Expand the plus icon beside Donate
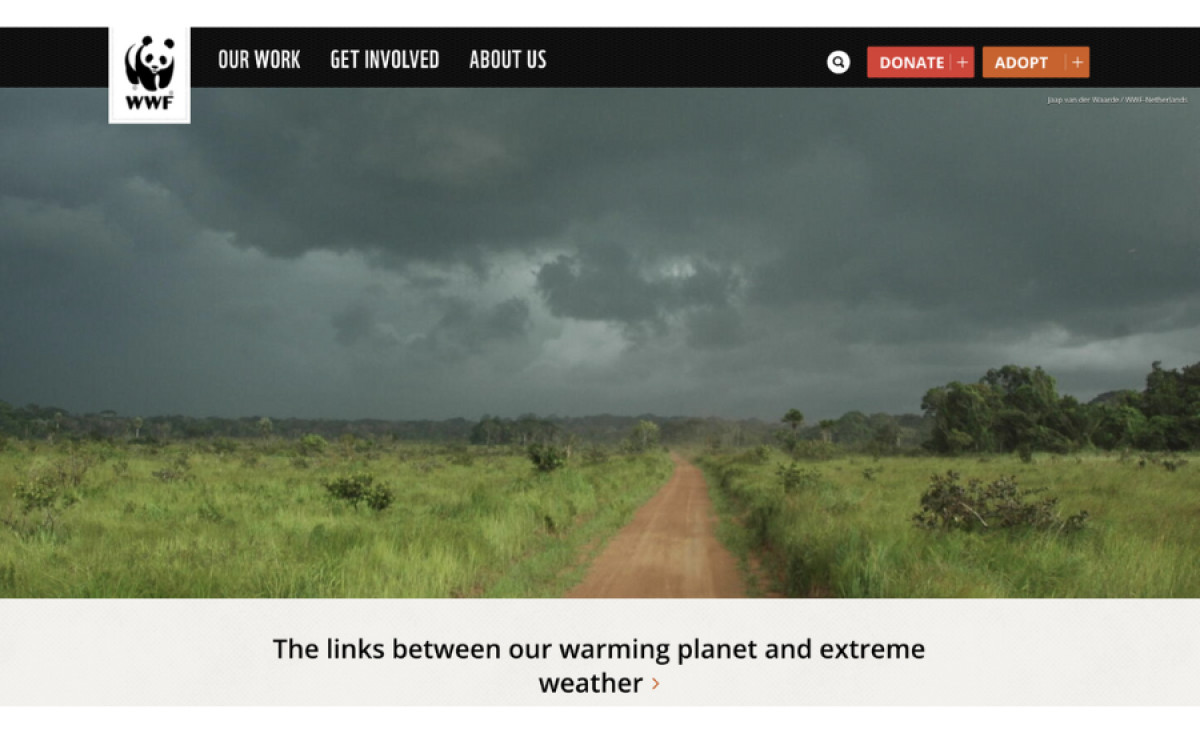Screen dimensions: 1200x733 962,62
